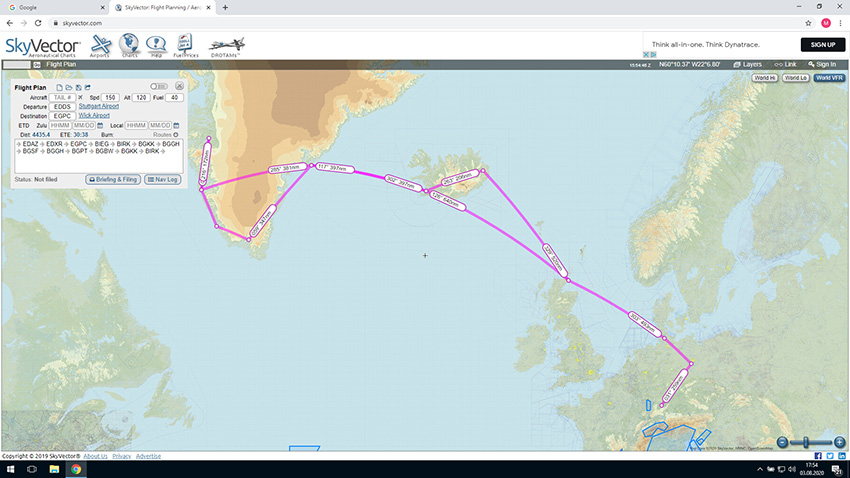Open saved flight plan folder icon

[x=68, y=87]
